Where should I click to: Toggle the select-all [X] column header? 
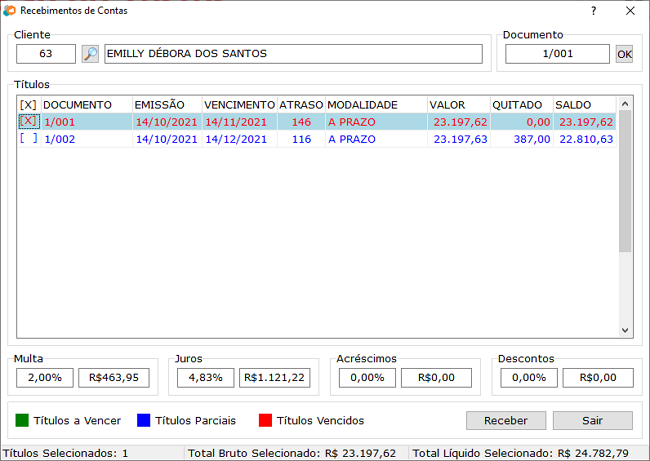tap(28, 105)
